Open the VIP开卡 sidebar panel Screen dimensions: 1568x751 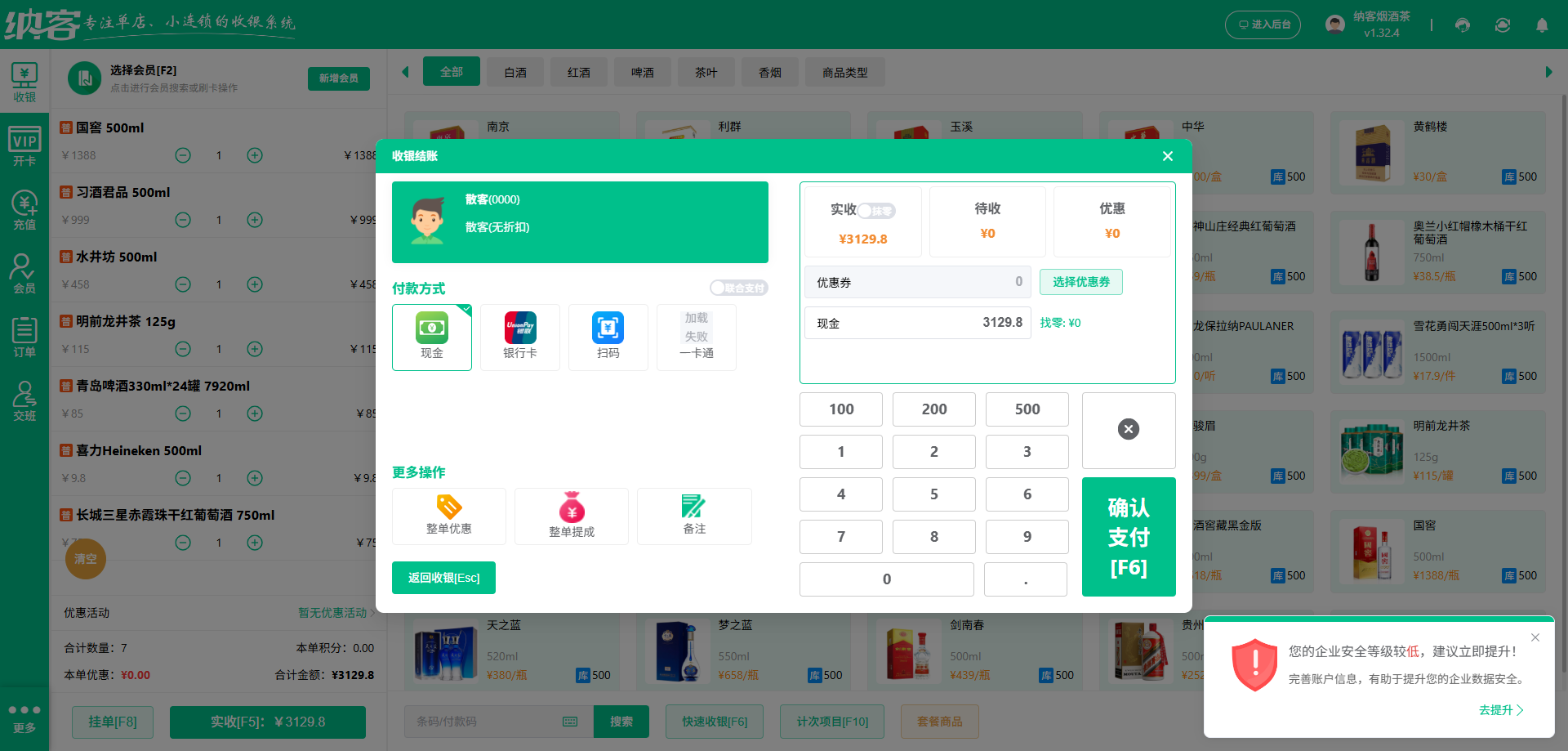coord(24,145)
